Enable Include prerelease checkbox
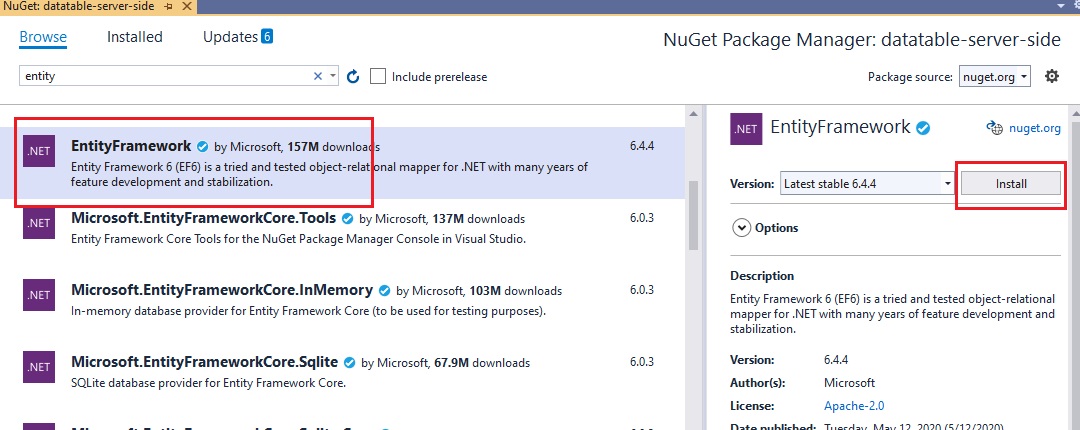The height and width of the screenshot is (430, 1080). (377, 76)
